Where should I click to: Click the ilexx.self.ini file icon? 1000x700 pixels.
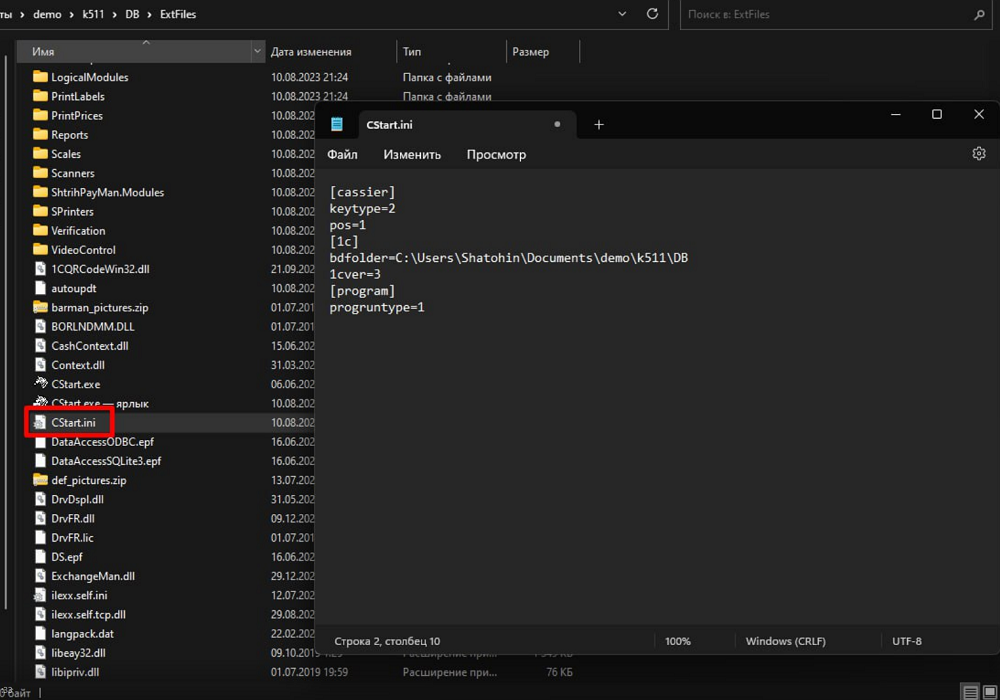(40, 595)
